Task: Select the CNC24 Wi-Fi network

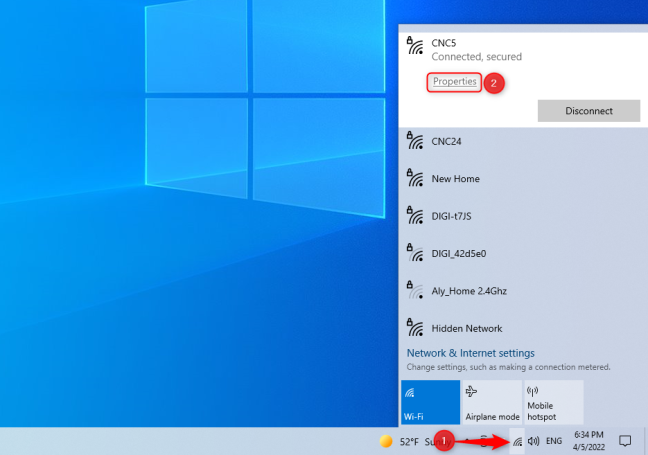Action: tap(523, 141)
